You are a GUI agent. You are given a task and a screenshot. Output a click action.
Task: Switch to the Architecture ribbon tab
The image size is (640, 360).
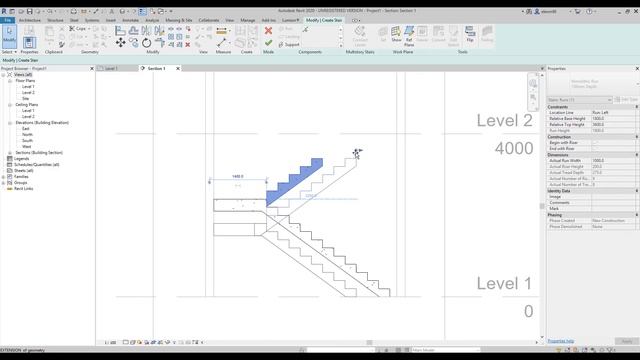pyautogui.click(x=30, y=20)
